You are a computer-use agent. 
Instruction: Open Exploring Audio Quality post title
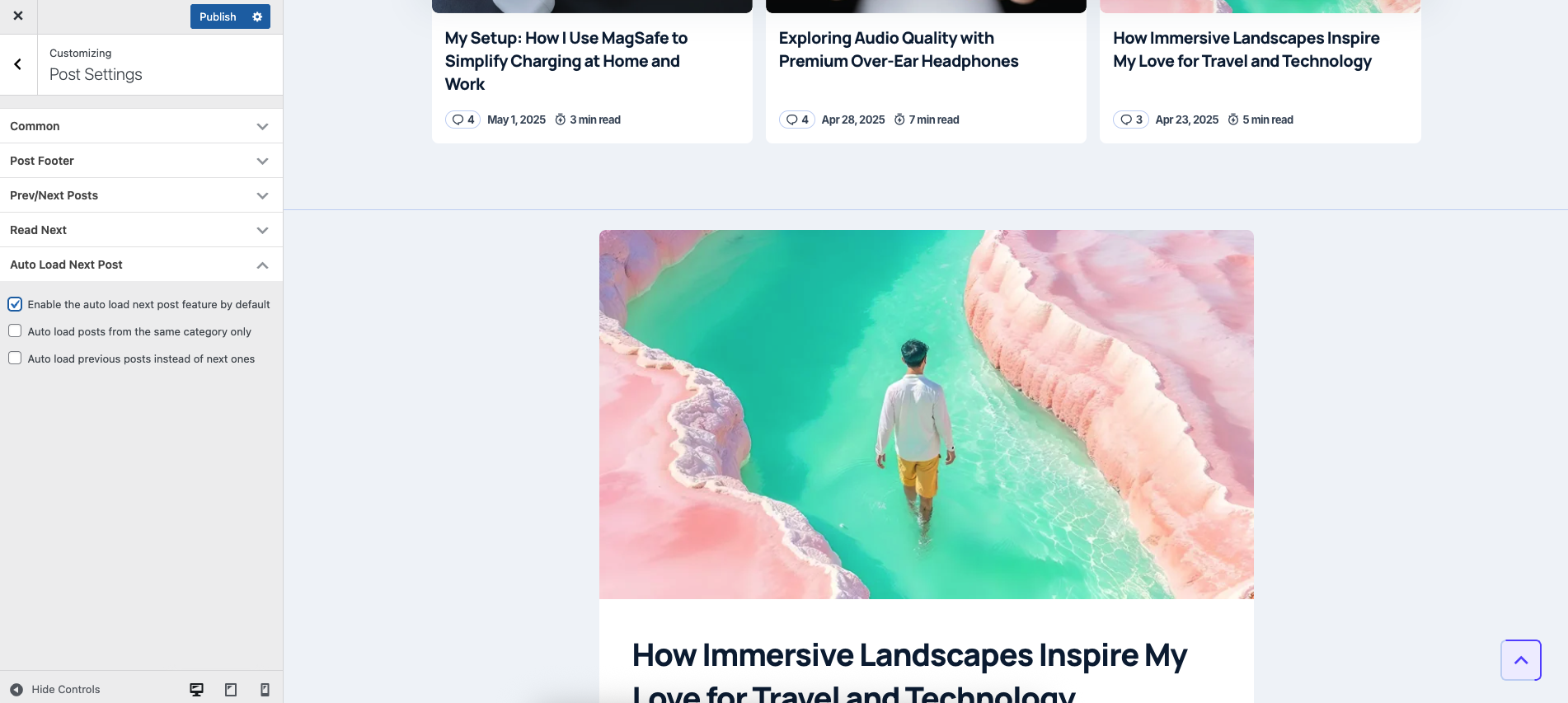(899, 49)
